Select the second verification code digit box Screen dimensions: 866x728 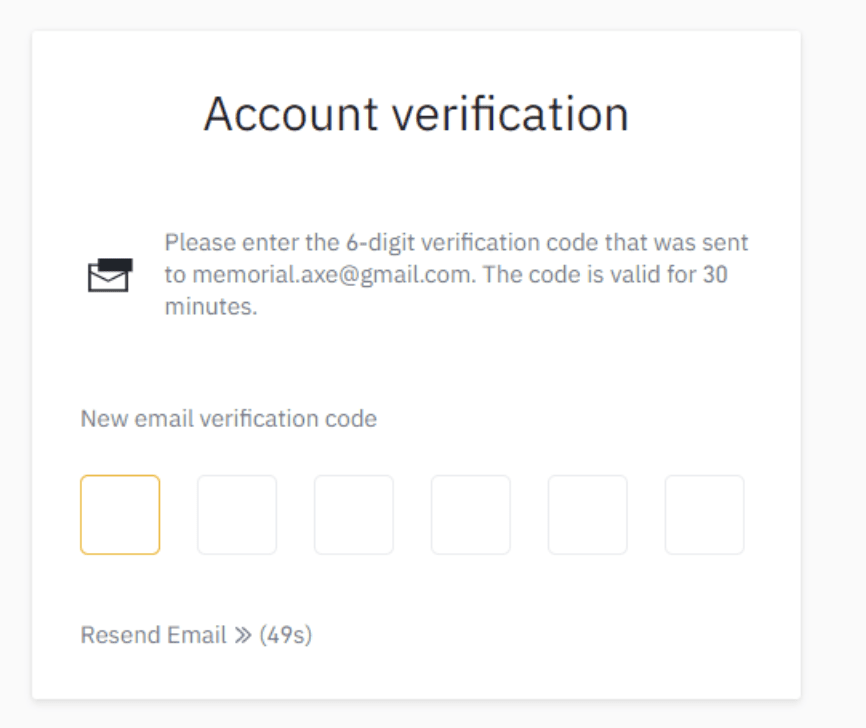237,514
